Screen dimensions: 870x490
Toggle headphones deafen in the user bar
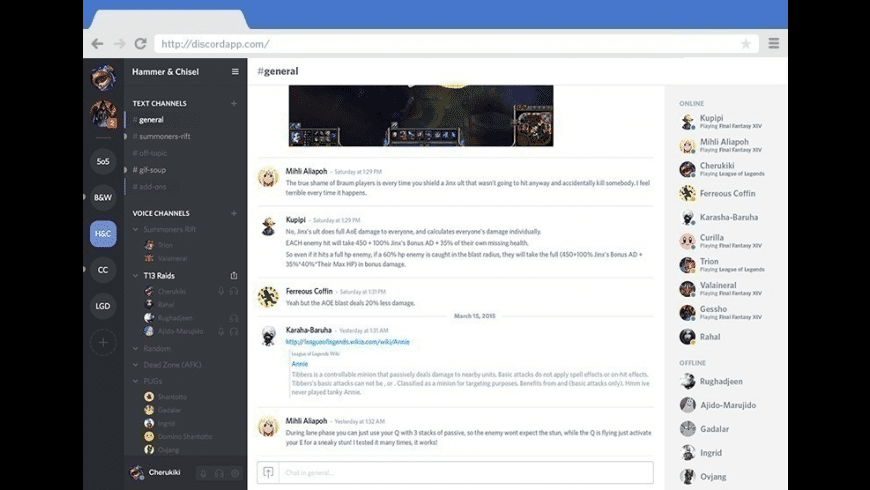pos(219,473)
